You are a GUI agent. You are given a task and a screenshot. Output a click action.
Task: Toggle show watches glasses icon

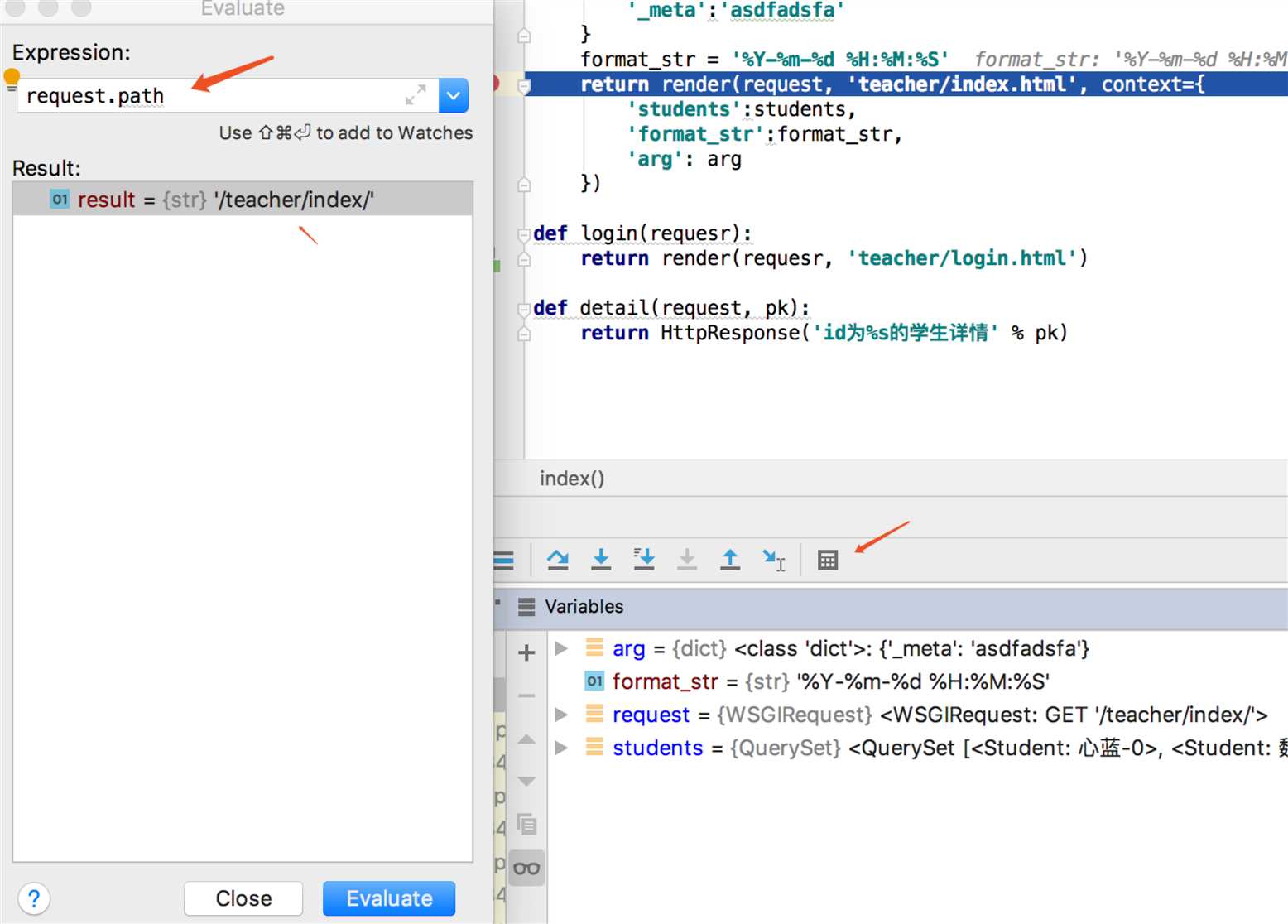pos(526,869)
